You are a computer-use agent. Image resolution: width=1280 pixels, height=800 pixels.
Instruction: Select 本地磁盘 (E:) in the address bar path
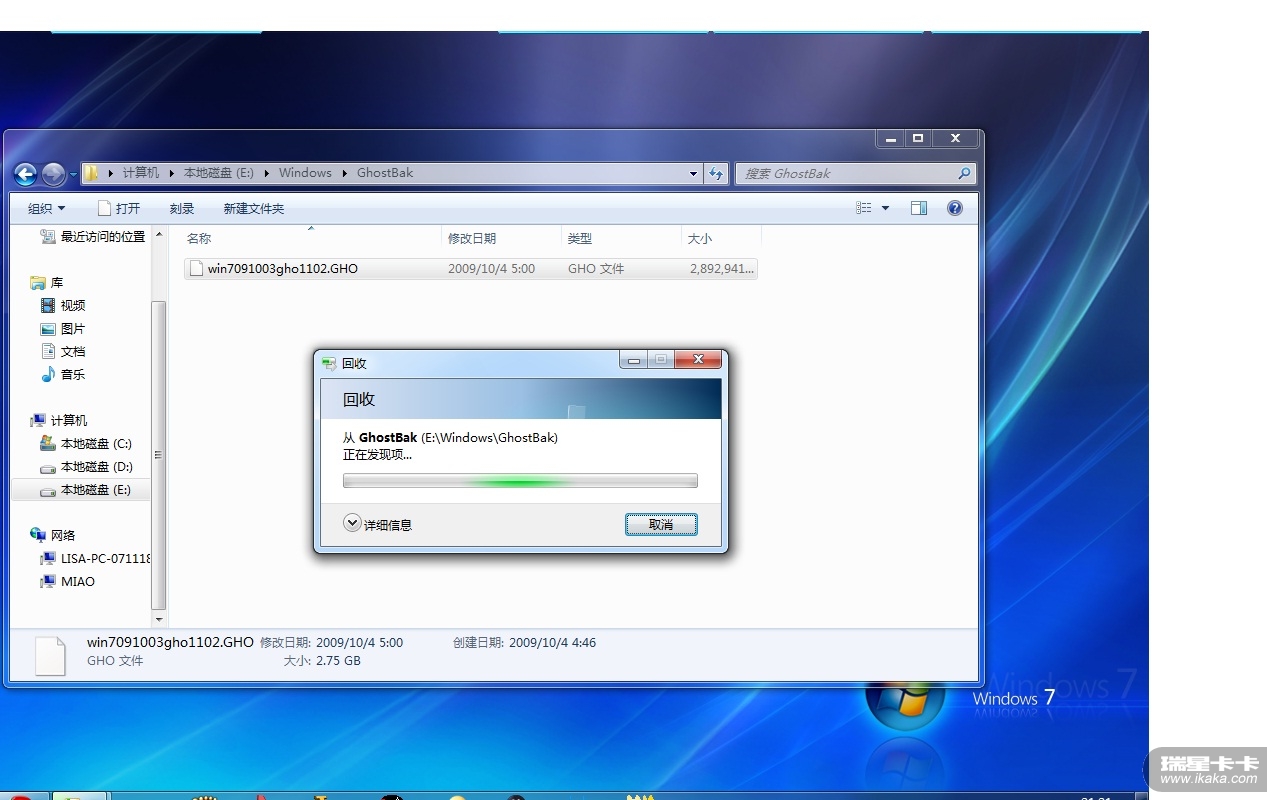coord(219,173)
